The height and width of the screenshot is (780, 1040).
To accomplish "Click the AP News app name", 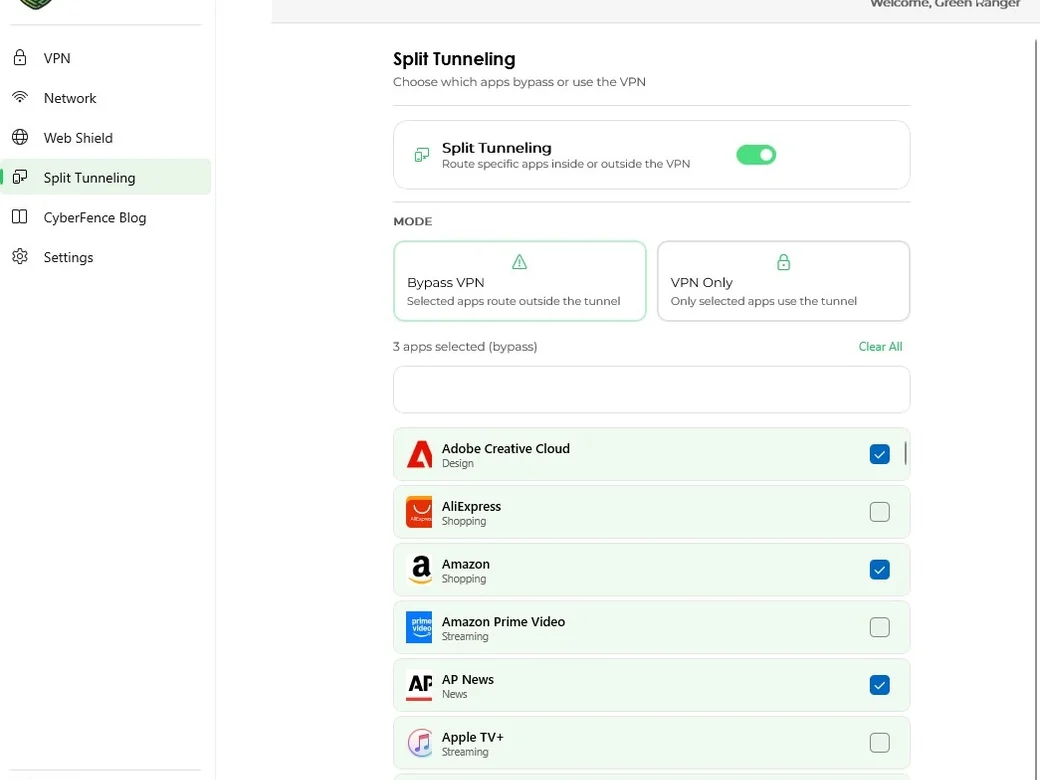I will (468, 679).
